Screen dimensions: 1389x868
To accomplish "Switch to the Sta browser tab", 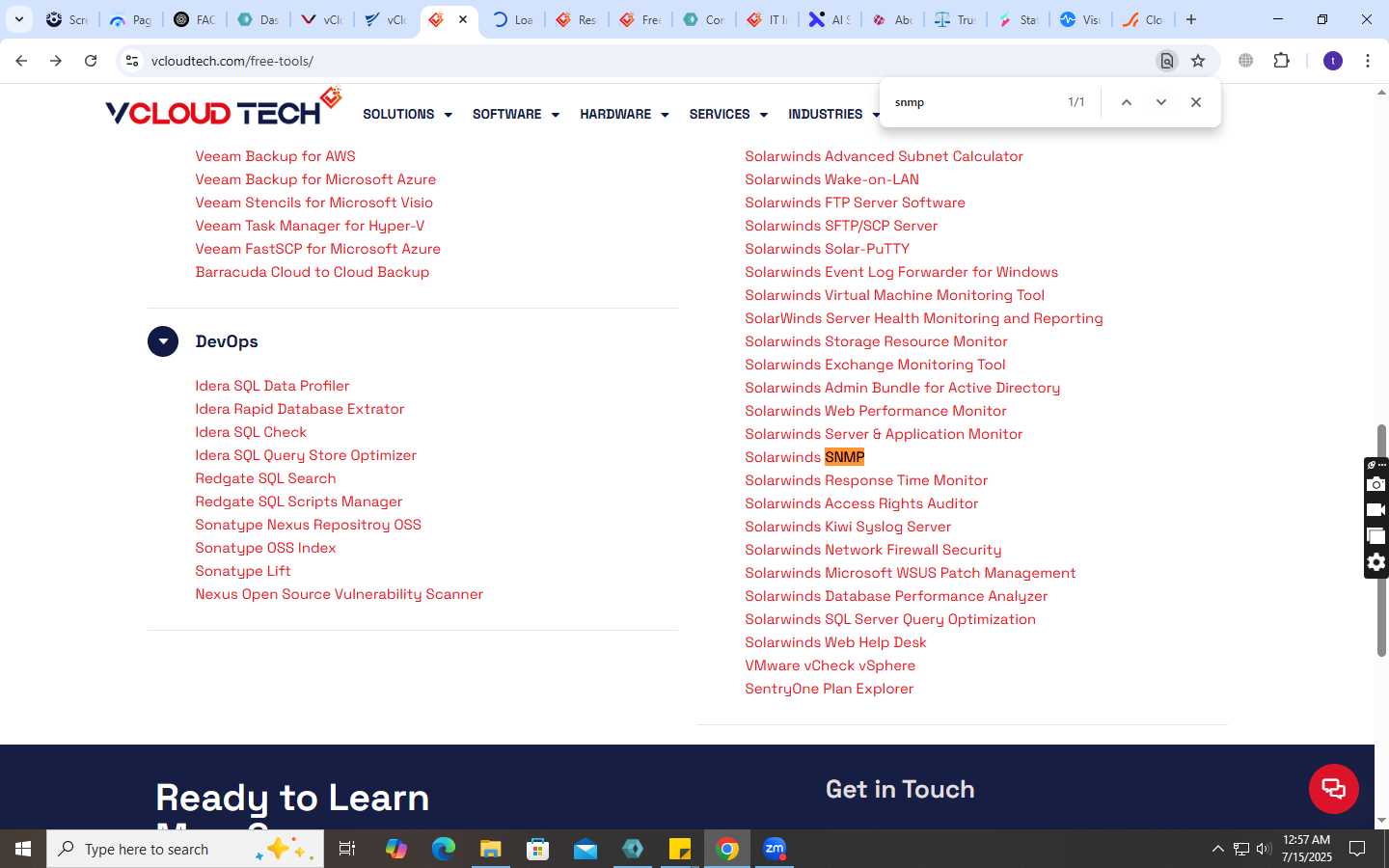I will tap(1017, 19).
